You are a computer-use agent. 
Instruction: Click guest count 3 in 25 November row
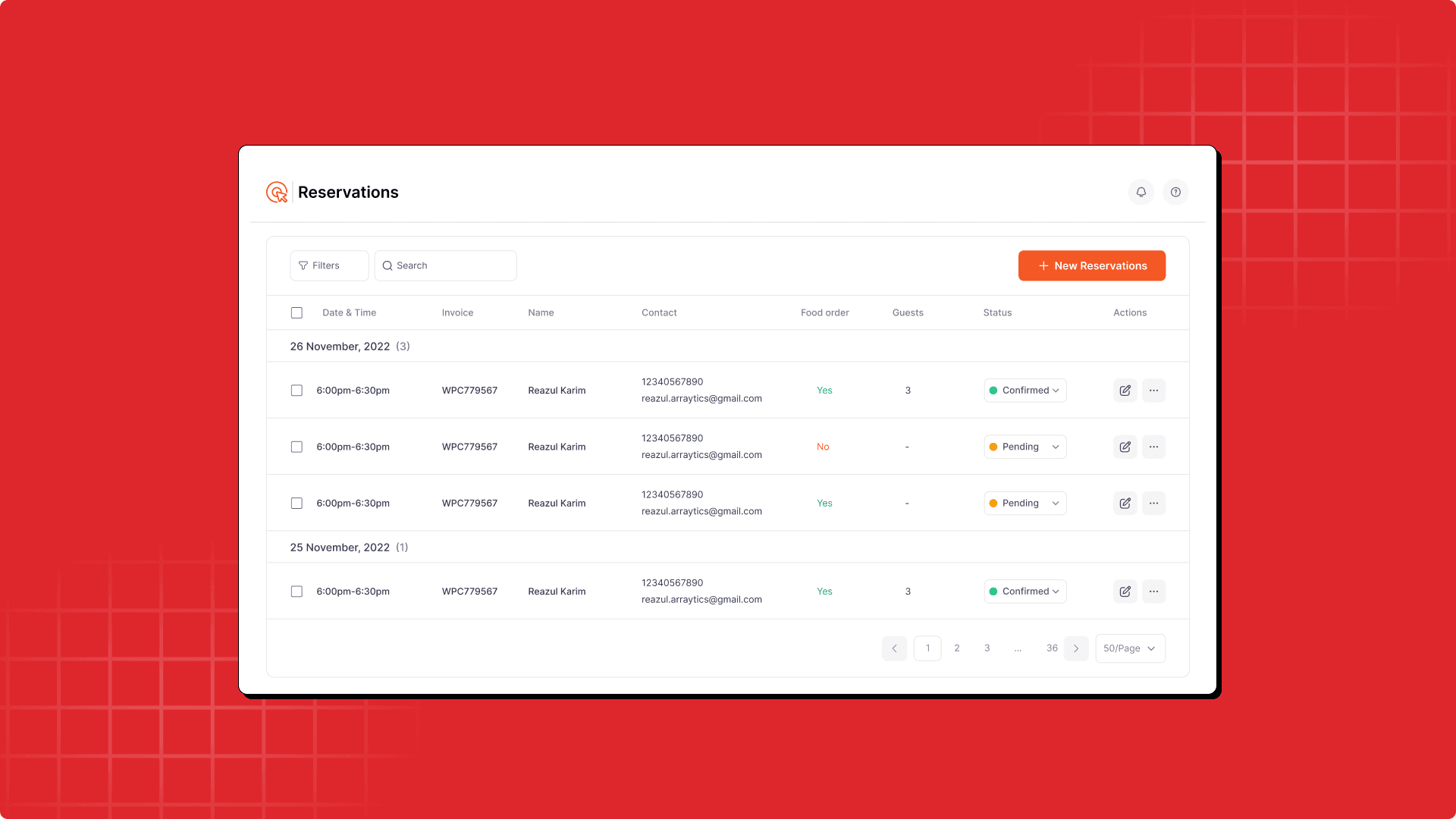908,591
